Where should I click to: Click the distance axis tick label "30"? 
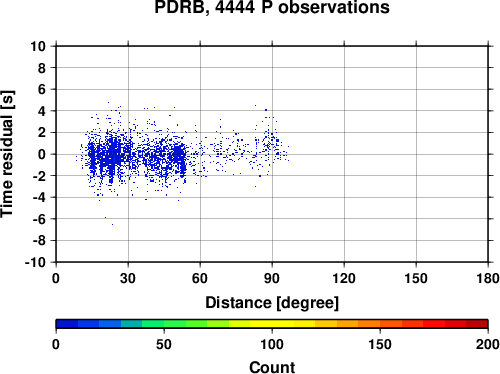(x=128, y=278)
